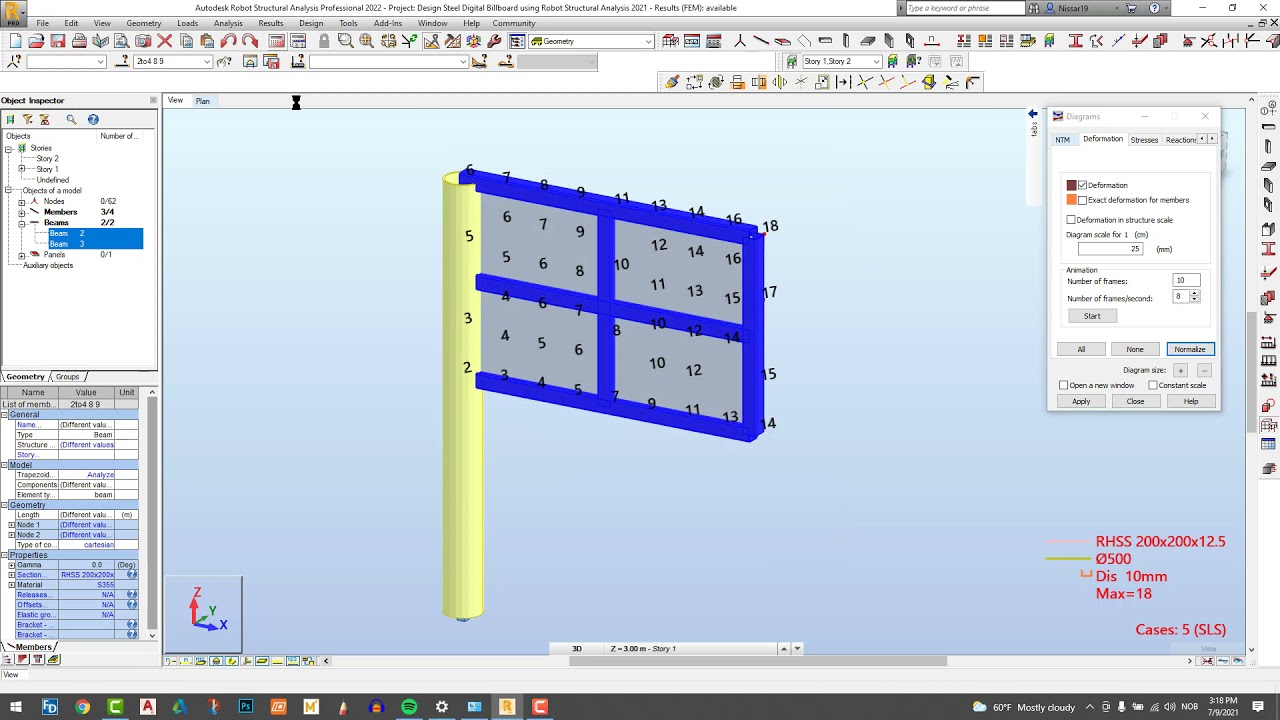
Task: Click Help in the Diagrams dialog
Action: point(1191,401)
